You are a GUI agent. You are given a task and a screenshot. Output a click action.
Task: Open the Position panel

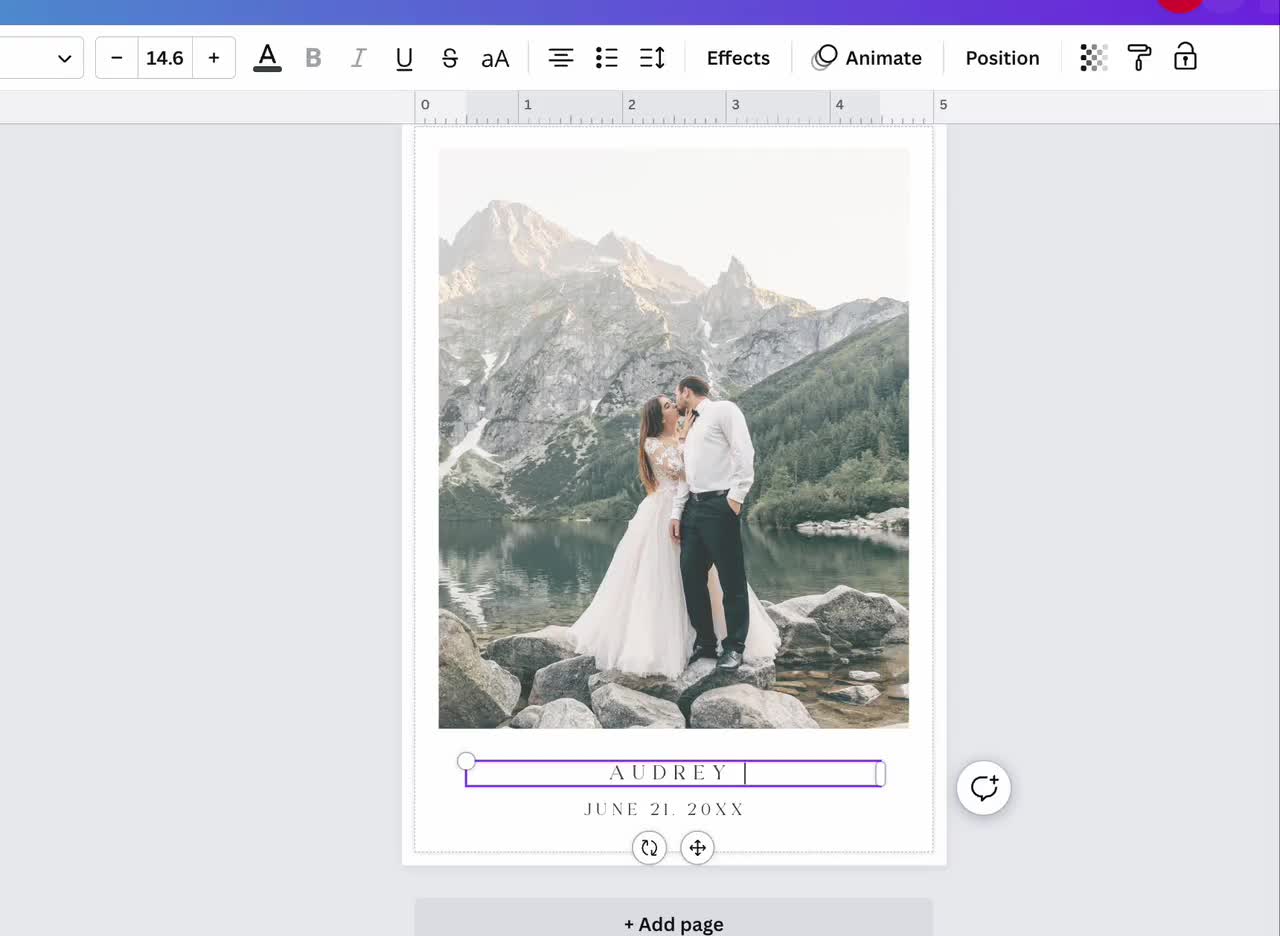[1002, 58]
